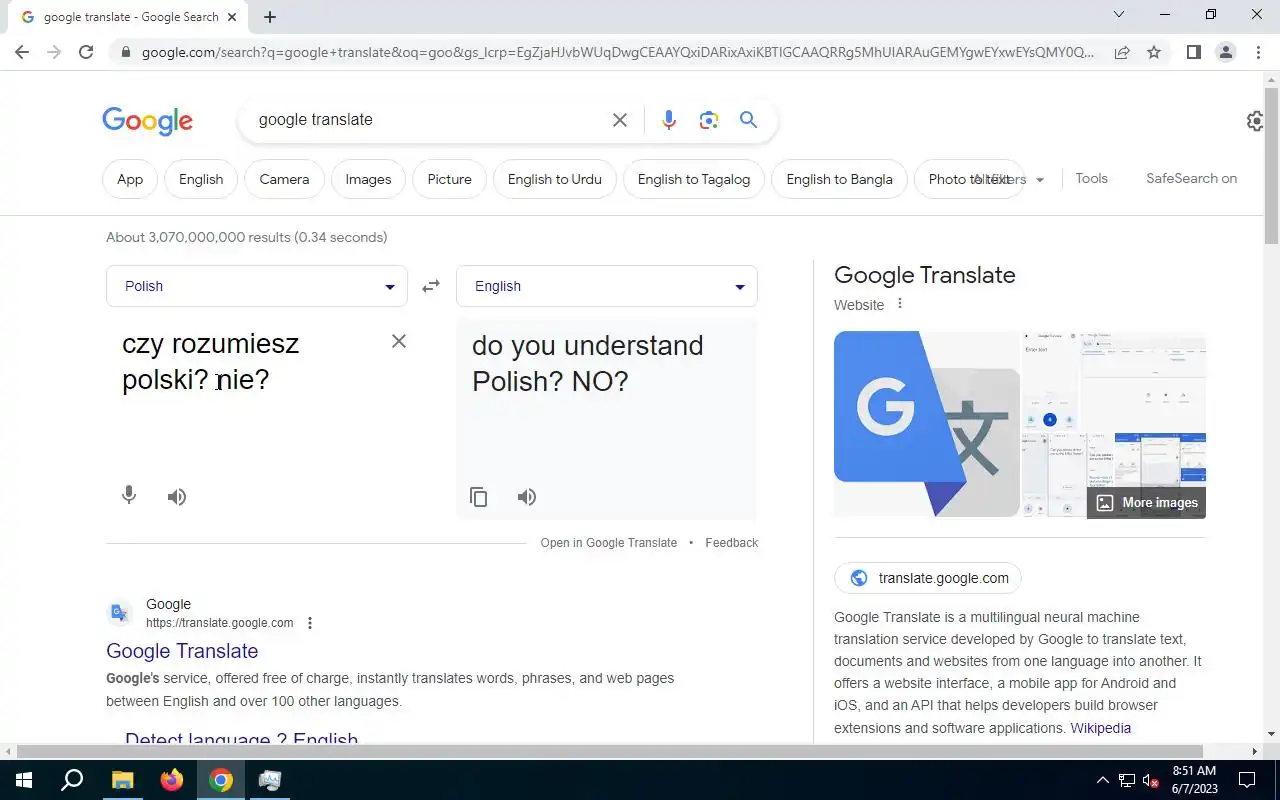
Task: Launch Firefox from taskbar
Action: tap(172, 780)
